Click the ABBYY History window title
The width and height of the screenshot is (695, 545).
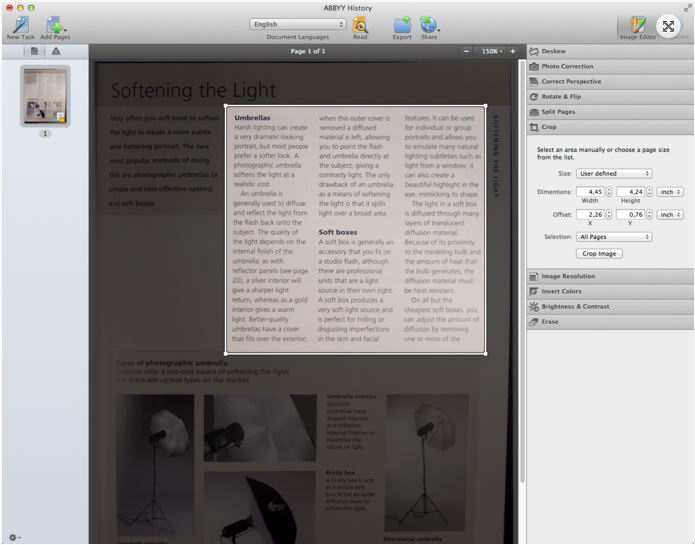[x=348, y=8]
